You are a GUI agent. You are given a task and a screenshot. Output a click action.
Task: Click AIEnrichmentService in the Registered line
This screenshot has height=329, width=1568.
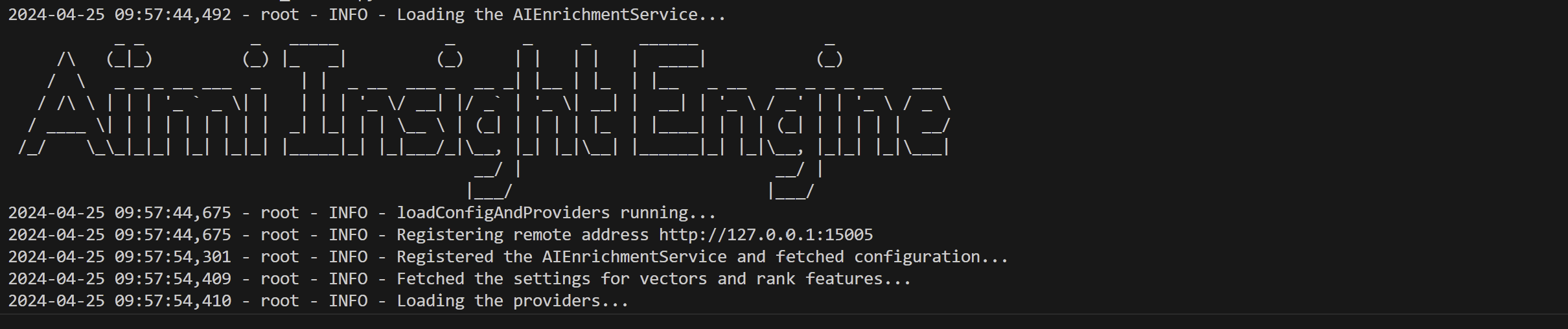point(634,256)
